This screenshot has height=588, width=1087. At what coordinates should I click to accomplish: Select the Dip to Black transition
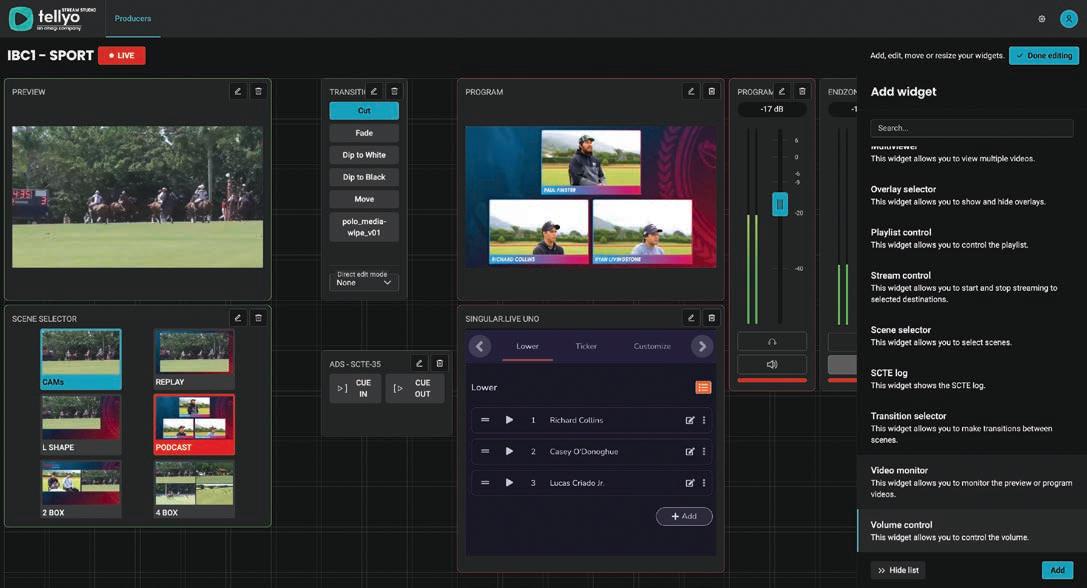click(364, 177)
